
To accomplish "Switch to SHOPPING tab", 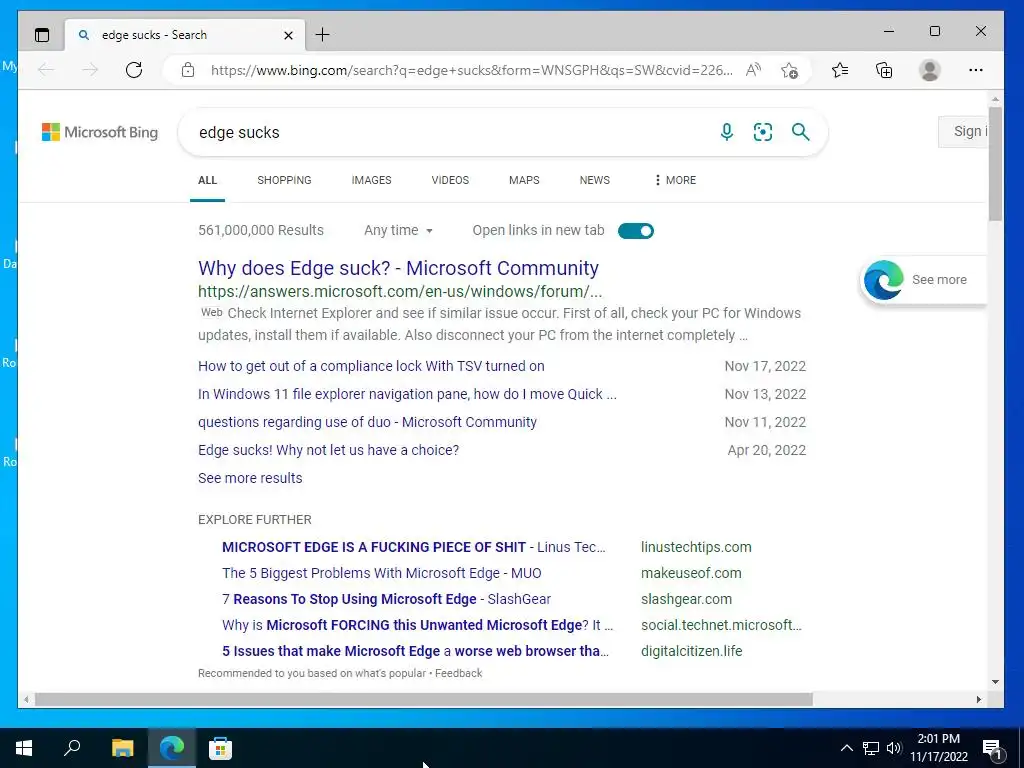I will click(x=284, y=180).
